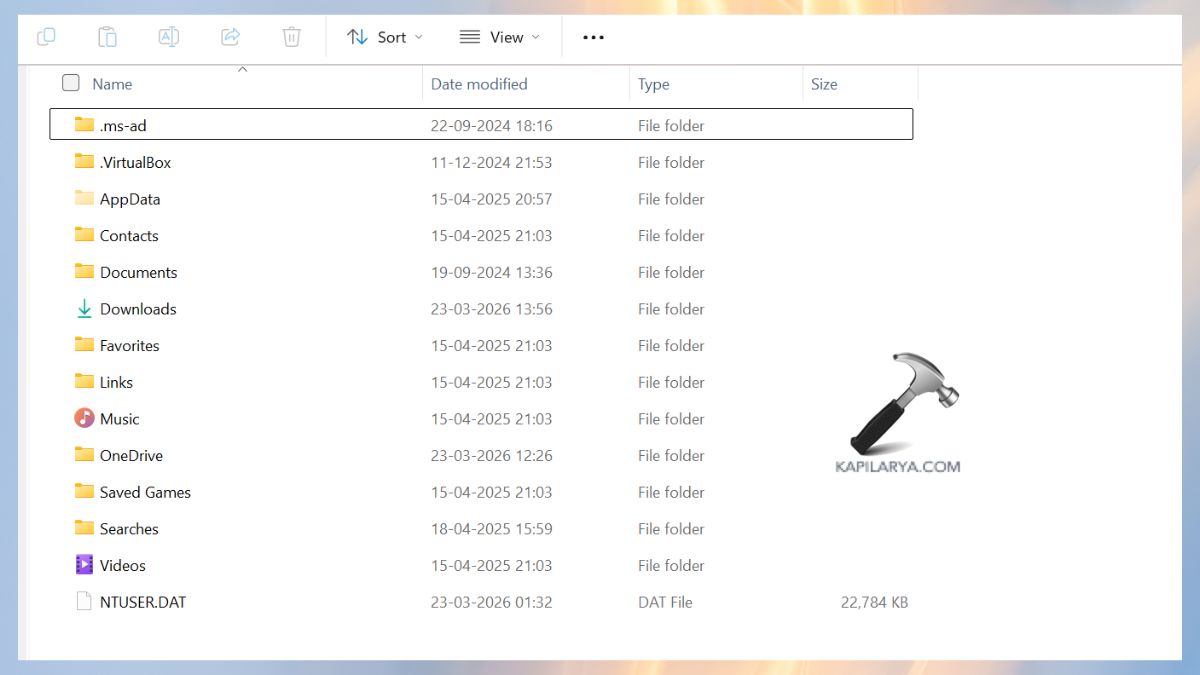Sort files by the Size column header
This screenshot has height=675, width=1200.
pos(824,84)
